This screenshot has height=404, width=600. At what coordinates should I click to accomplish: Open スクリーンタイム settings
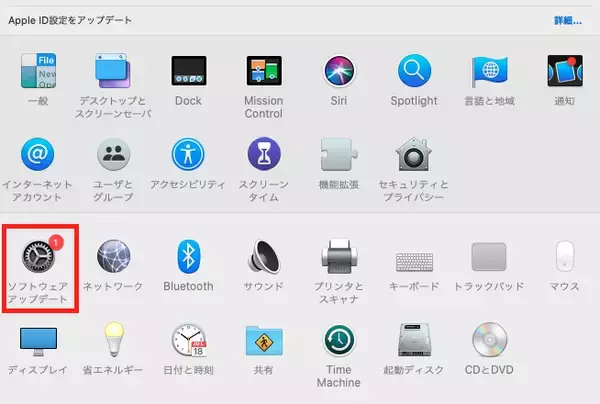click(263, 156)
